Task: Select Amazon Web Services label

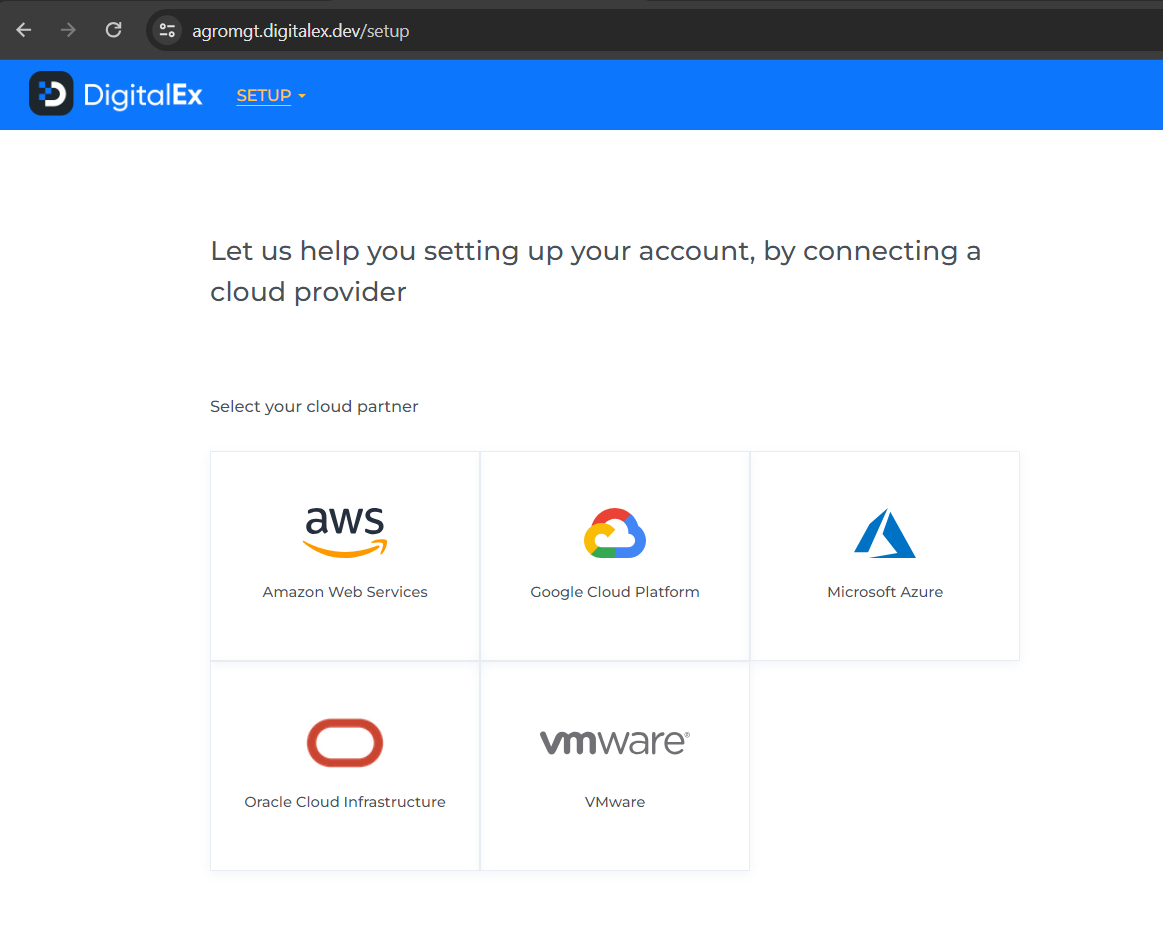Action: [x=345, y=592]
